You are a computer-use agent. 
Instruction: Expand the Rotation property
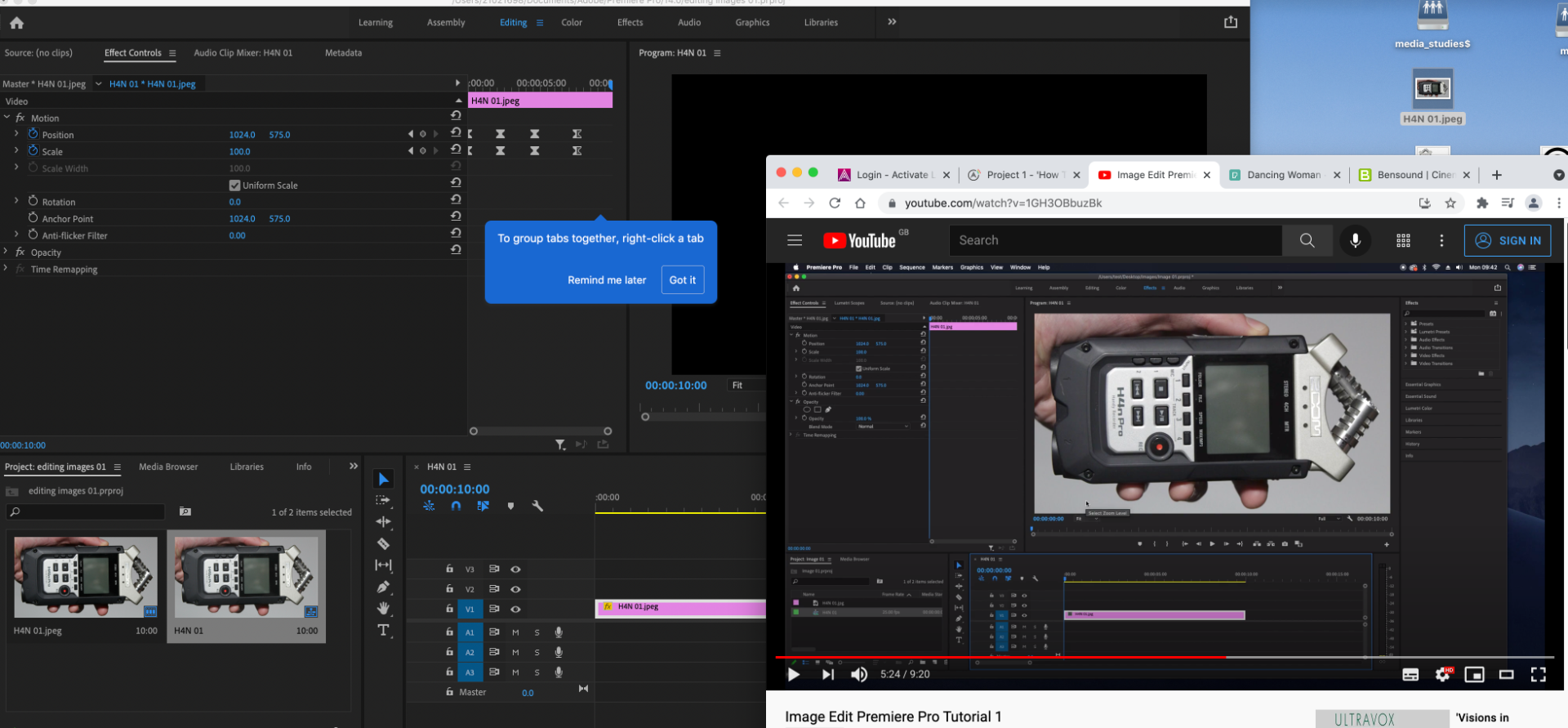tap(16, 201)
